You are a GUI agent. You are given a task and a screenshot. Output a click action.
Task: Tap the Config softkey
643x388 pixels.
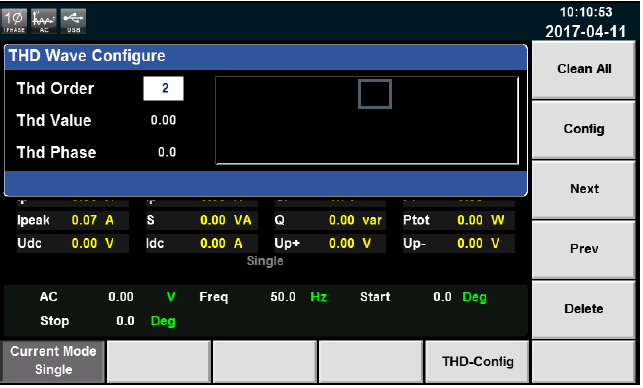(x=584, y=130)
